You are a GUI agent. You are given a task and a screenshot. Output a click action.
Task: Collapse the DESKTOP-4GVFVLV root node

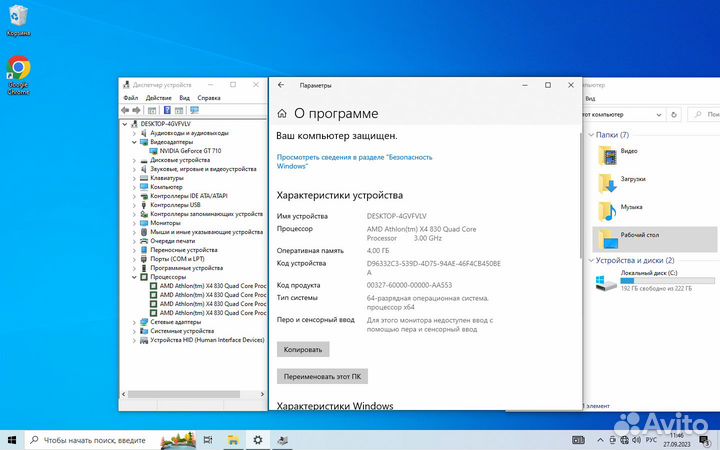pos(124,124)
